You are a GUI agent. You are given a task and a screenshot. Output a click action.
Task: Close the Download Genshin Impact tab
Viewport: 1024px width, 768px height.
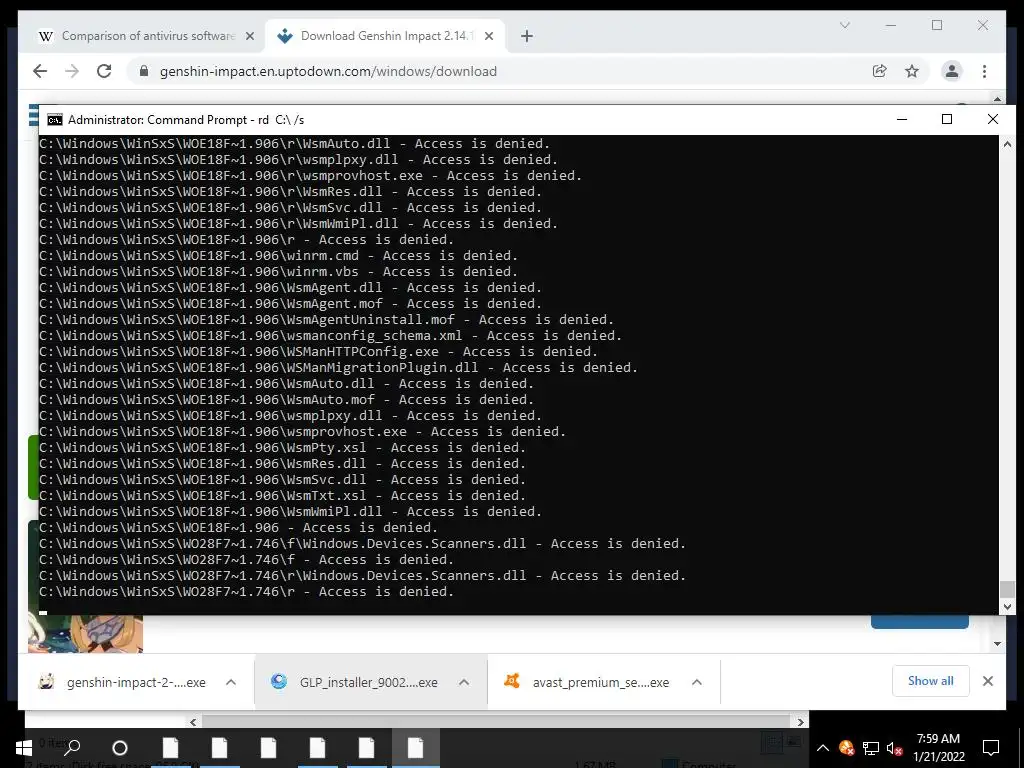(x=488, y=37)
